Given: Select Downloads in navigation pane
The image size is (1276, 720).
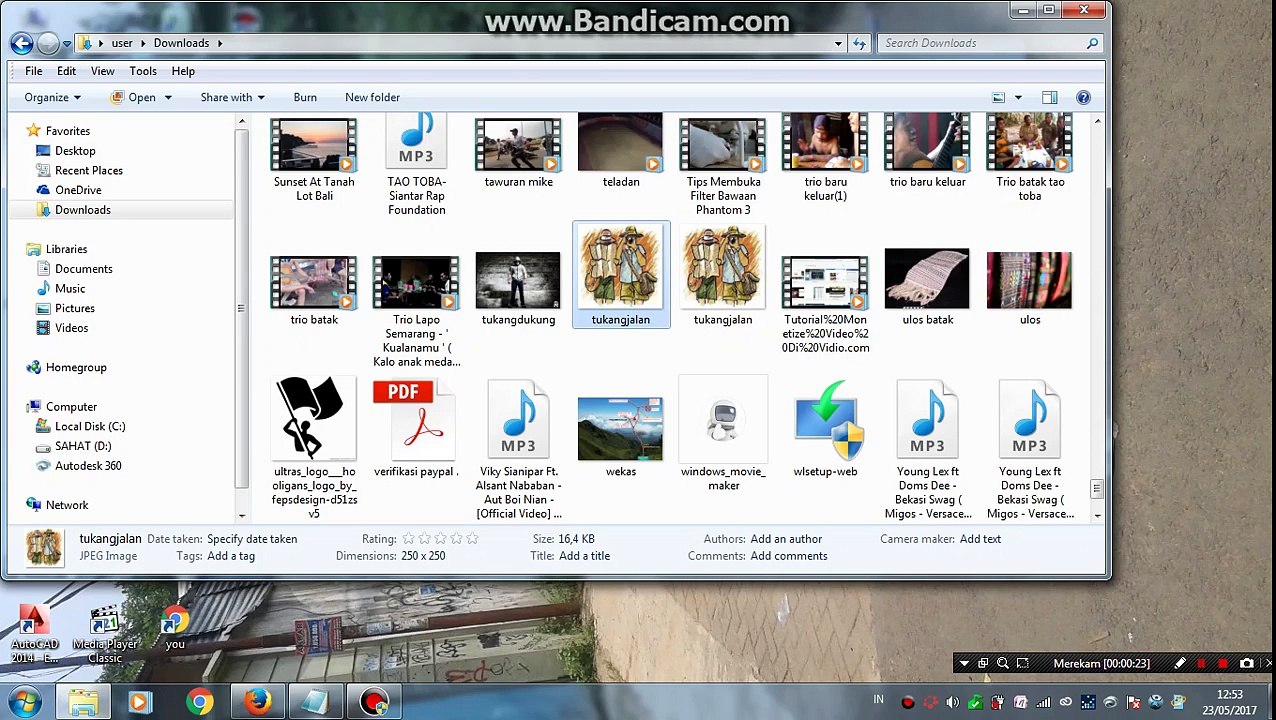Looking at the screenshot, I should point(82,210).
